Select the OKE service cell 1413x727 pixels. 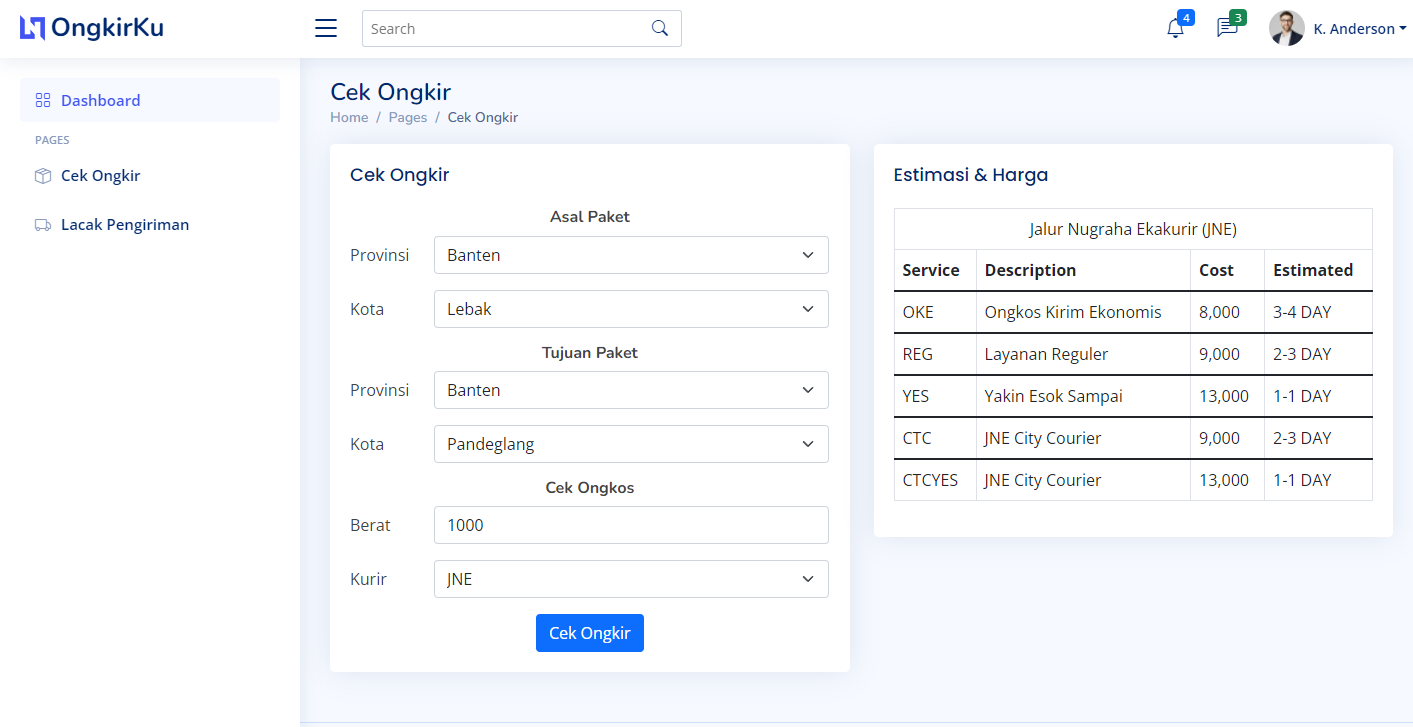tap(935, 312)
